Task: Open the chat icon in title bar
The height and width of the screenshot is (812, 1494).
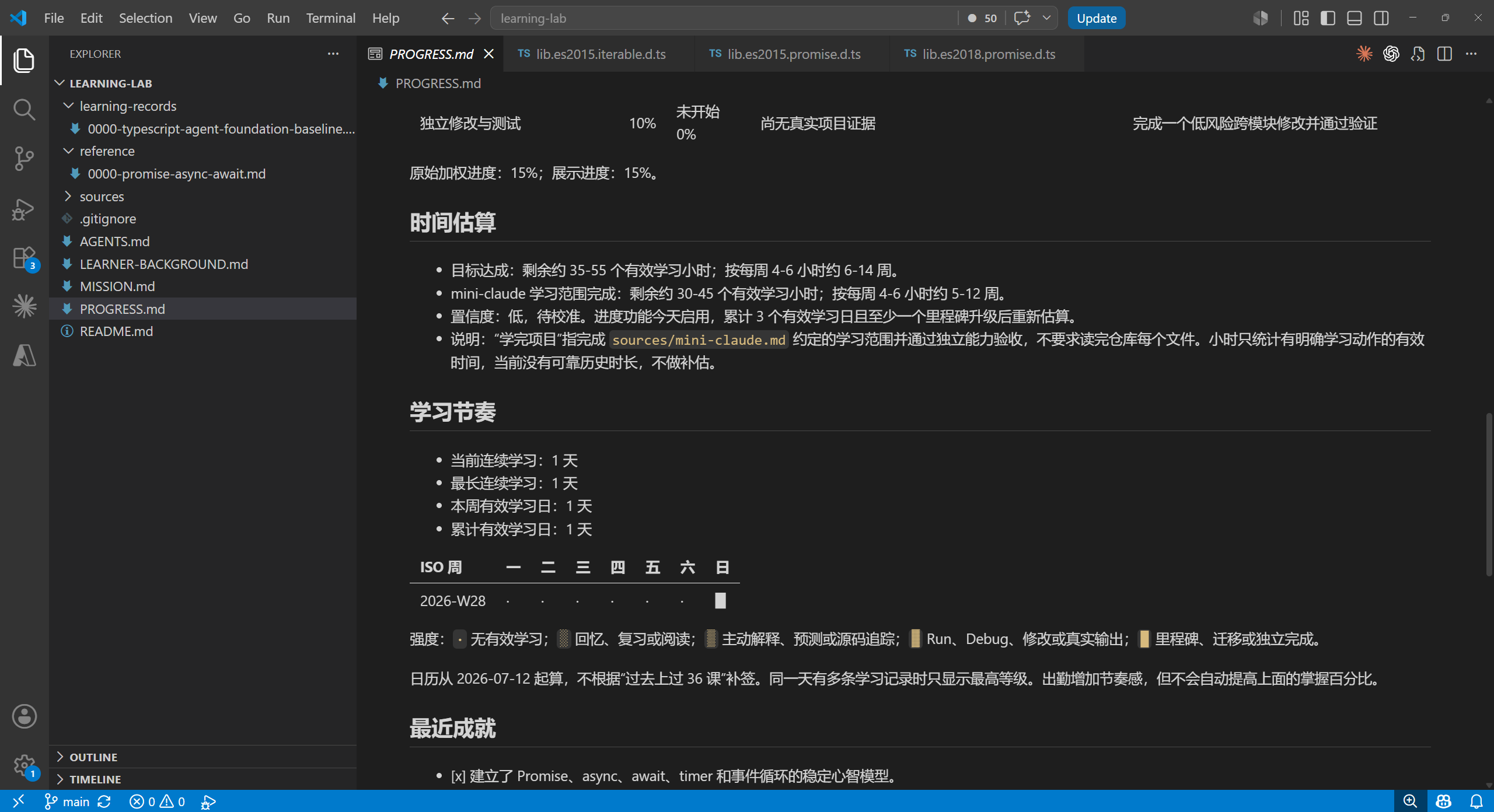Action: click(x=1022, y=18)
